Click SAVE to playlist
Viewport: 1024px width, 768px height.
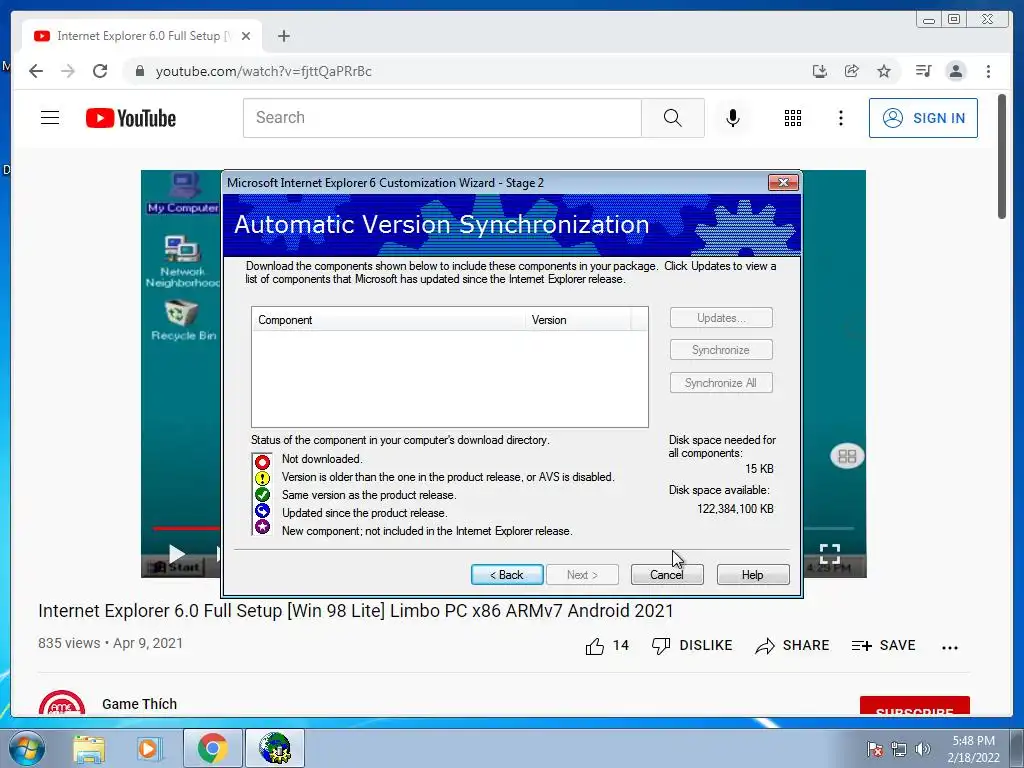coord(884,645)
